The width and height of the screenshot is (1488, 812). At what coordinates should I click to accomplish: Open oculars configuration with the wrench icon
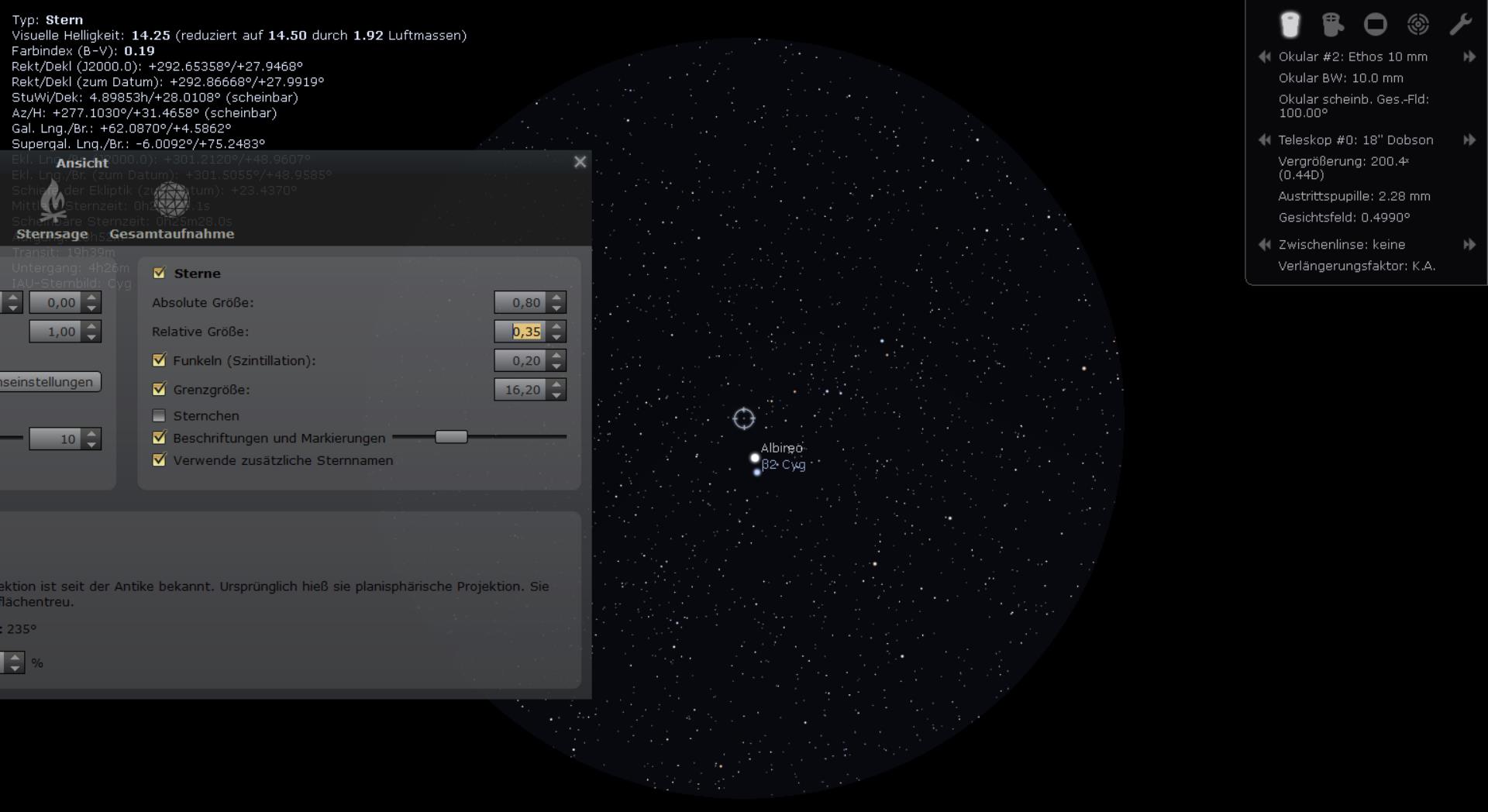1460,24
